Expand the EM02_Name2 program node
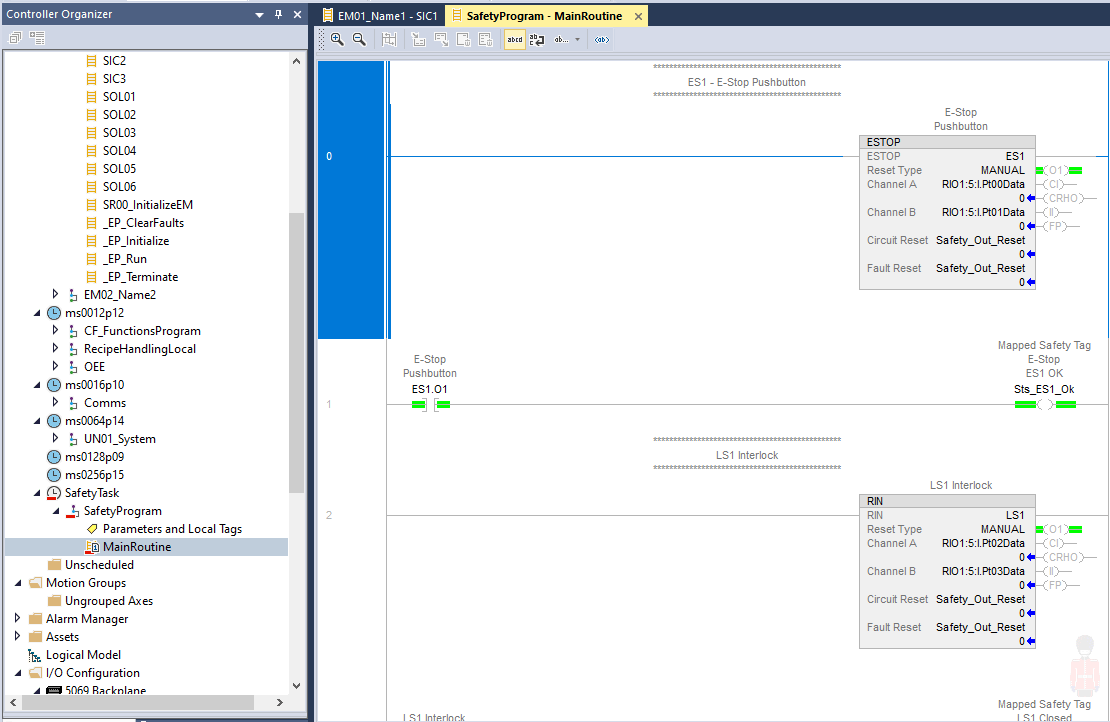The image size is (1110, 722). [x=56, y=295]
